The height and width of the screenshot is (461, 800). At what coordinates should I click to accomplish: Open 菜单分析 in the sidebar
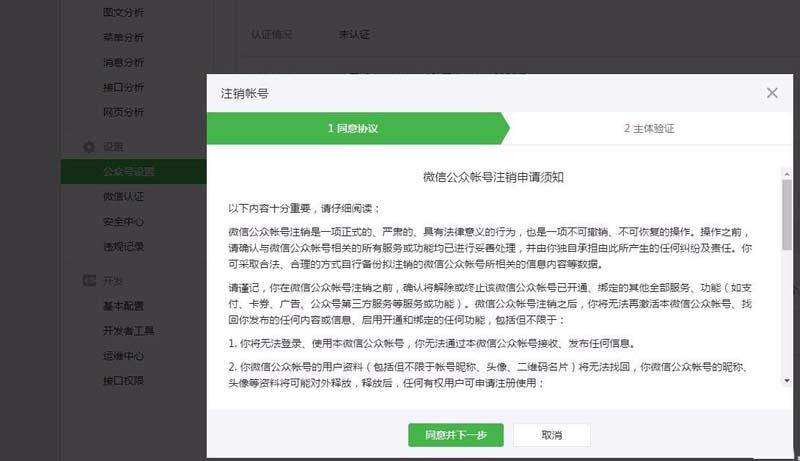(x=123, y=37)
